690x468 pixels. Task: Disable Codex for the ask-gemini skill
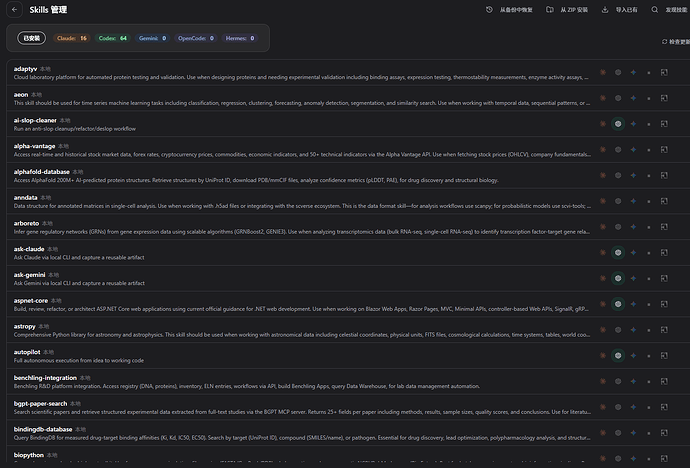(618, 278)
